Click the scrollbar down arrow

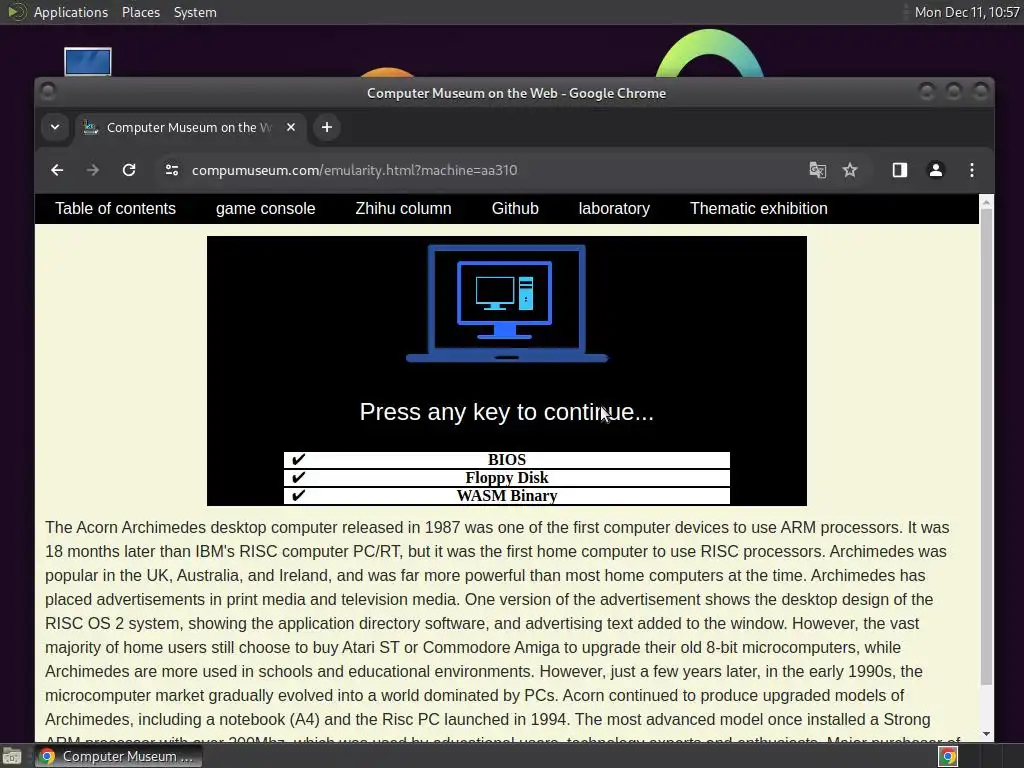click(x=986, y=734)
